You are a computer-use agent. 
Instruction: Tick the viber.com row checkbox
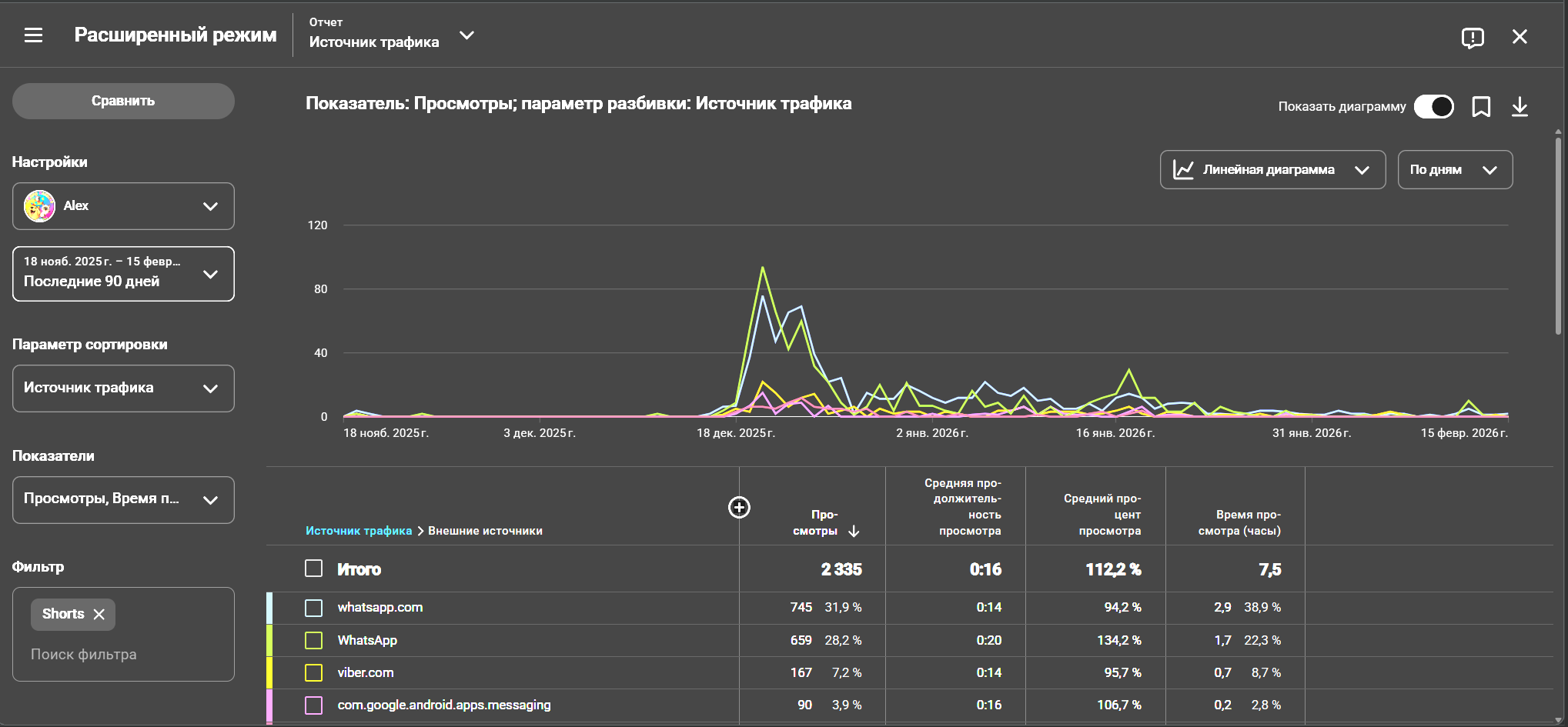313,672
